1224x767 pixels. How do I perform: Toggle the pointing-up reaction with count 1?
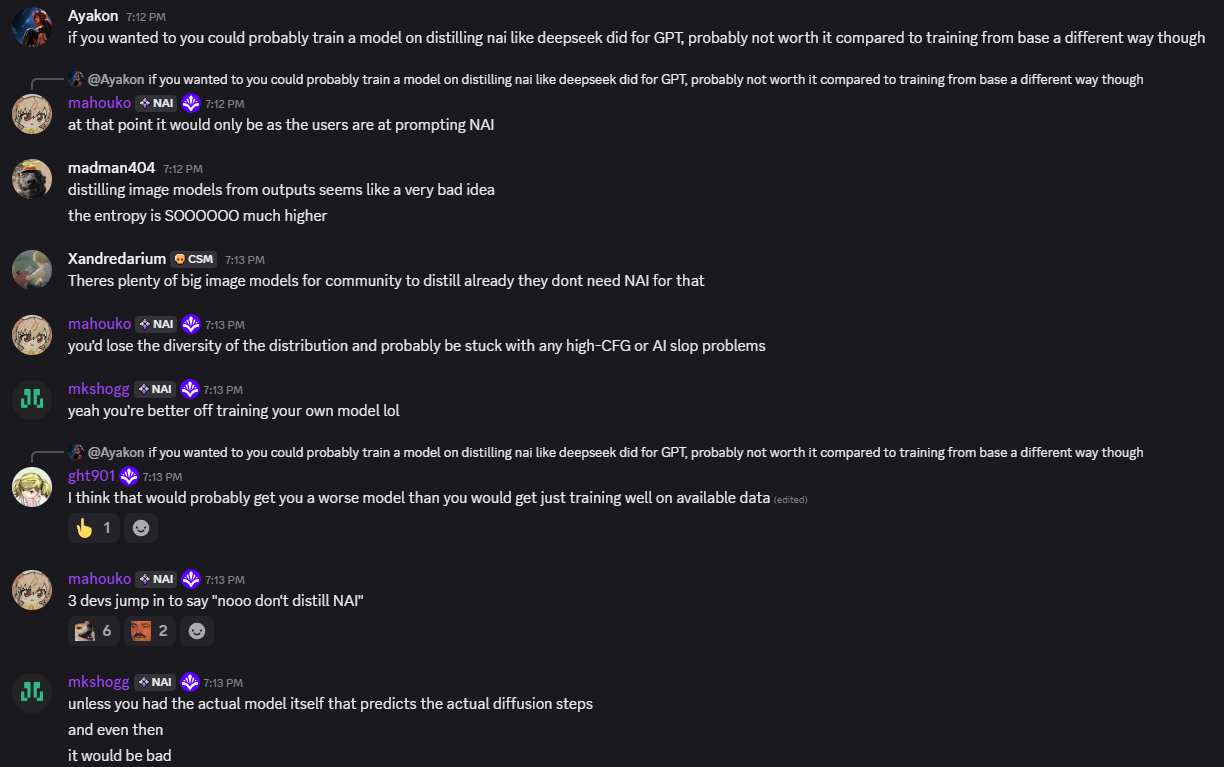(x=94, y=527)
